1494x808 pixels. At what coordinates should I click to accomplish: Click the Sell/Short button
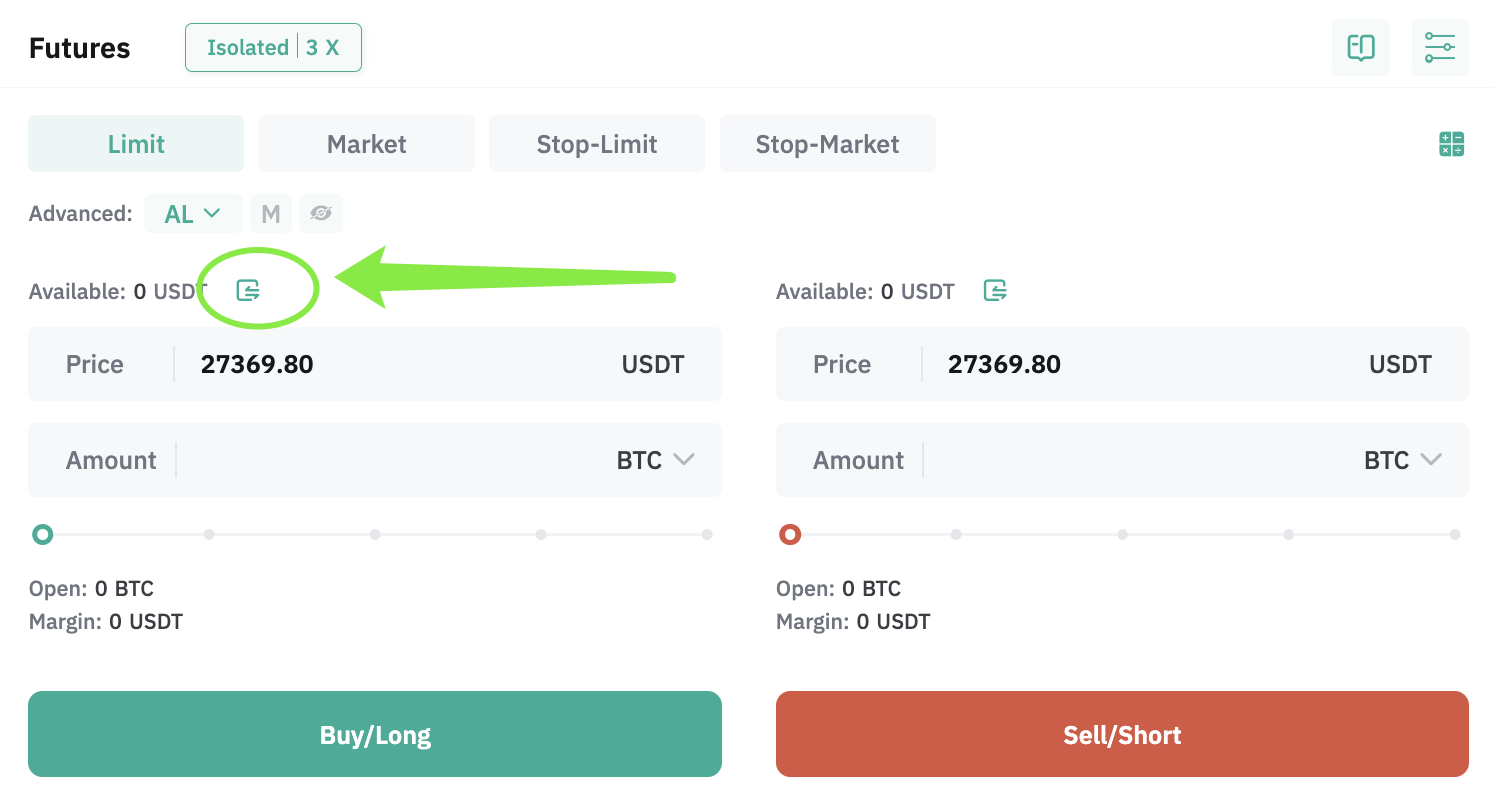tap(1122, 734)
